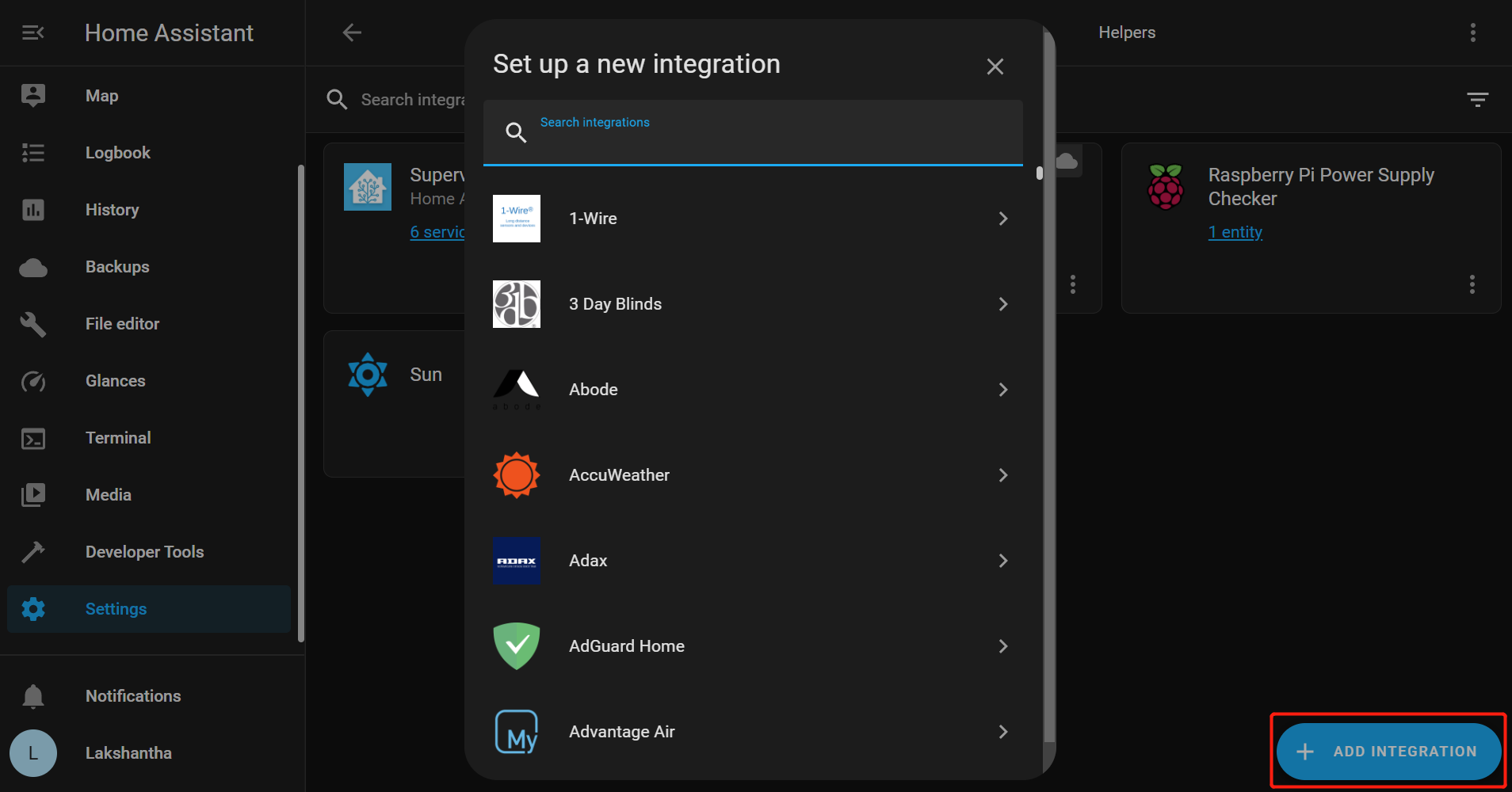Open the integrations filter icon
Image resolution: width=1512 pixels, height=792 pixels.
pyautogui.click(x=1477, y=100)
